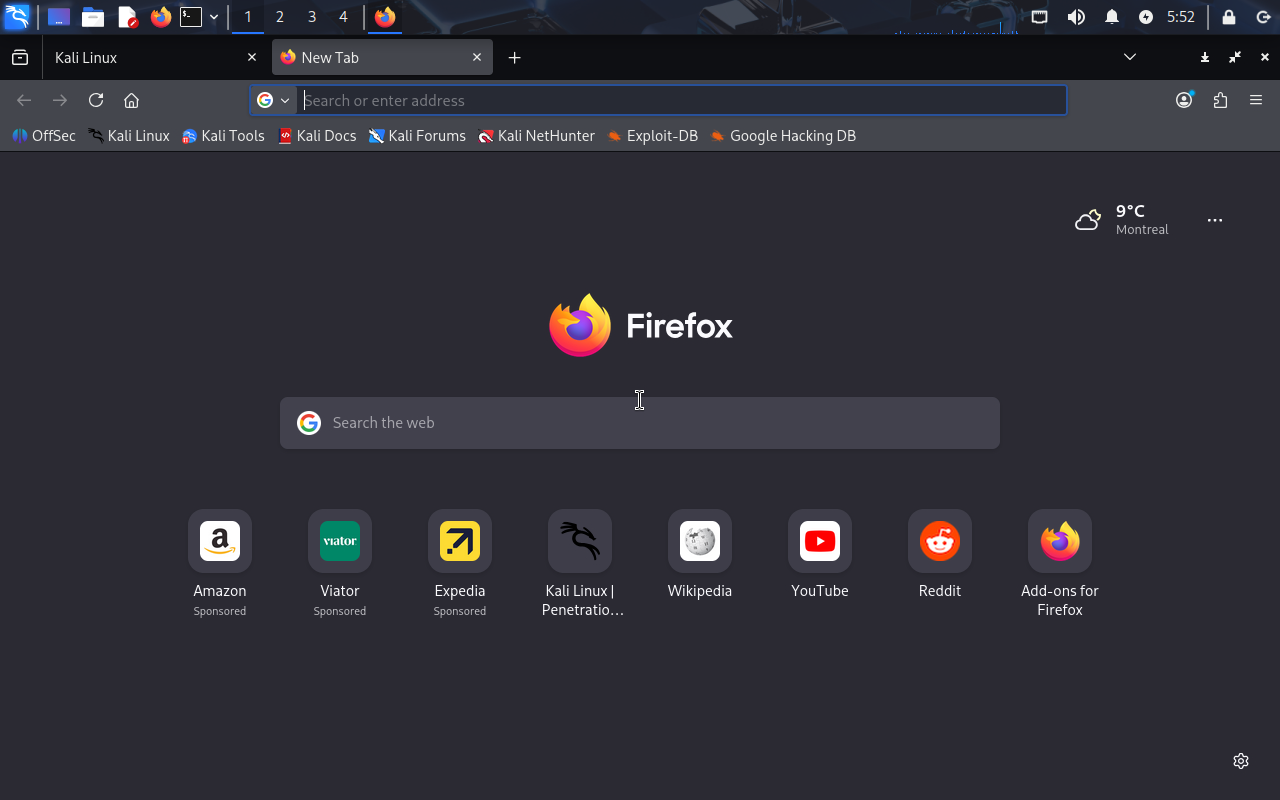Viewport: 1280px width, 800px height.
Task: Switch to the Kali Linux tab
Action: pyautogui.click(x=150, y=58)
